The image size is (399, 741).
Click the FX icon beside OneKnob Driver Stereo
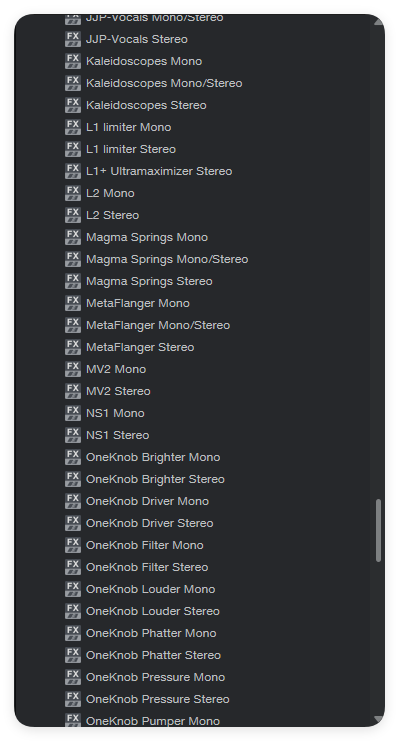tap(73, 523)
